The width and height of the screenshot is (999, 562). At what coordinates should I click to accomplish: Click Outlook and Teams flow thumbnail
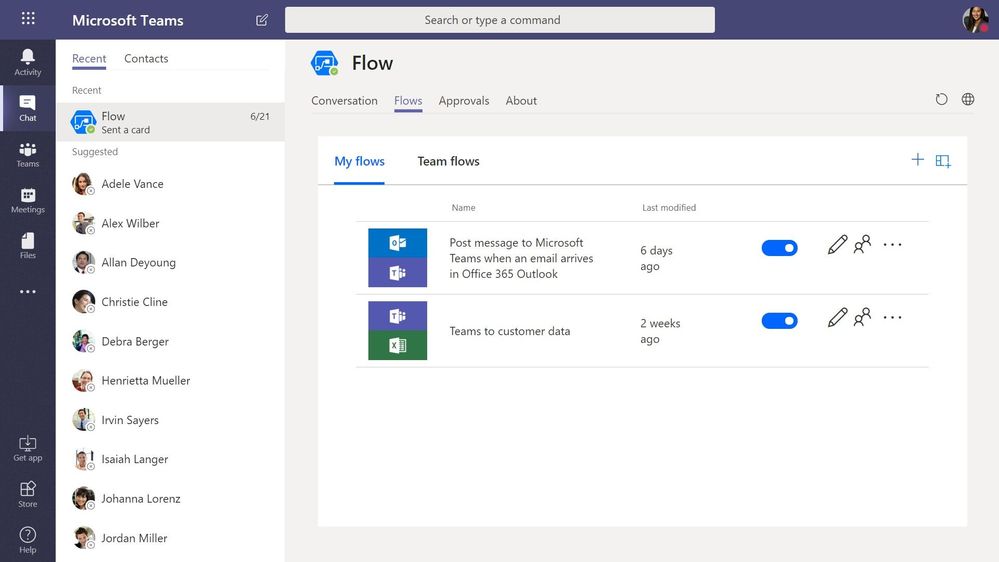coord(398,257)
